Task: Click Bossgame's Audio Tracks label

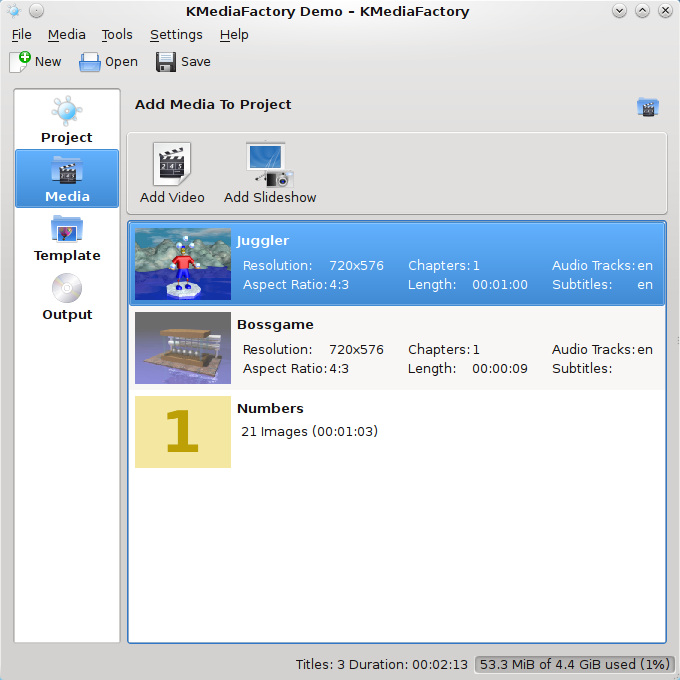Action: point(593,350)
